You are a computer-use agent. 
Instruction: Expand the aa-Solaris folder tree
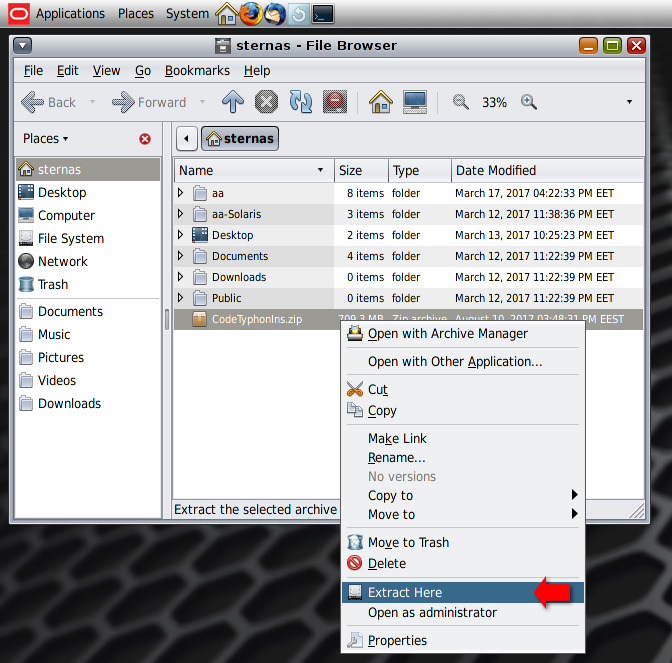tap(181, 214)
